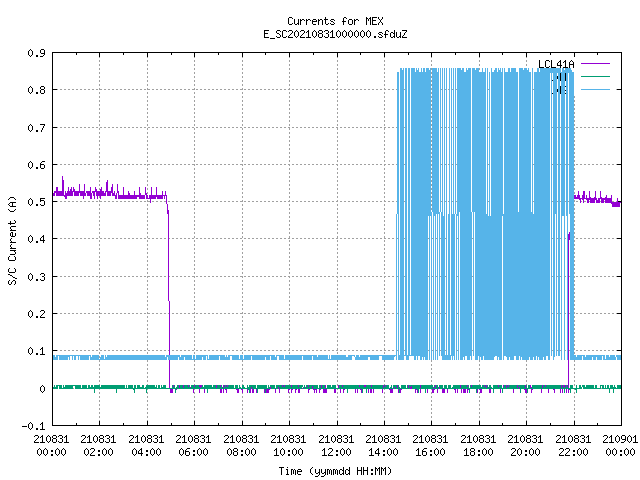Screen dimensions: 640x480
Task: Click the 12:00 x-axis time label
Action: coord(337,452)
